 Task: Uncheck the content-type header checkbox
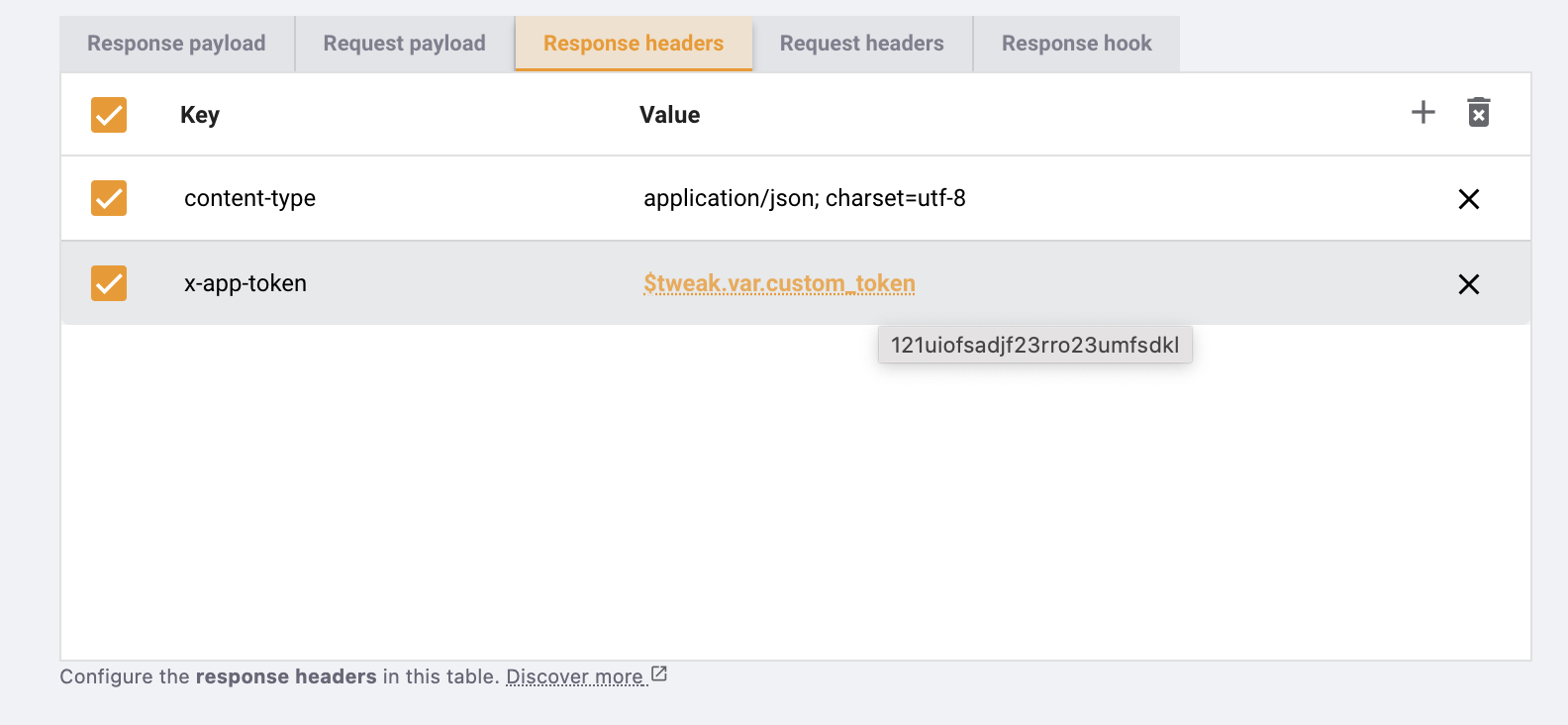tap(109, 198)
